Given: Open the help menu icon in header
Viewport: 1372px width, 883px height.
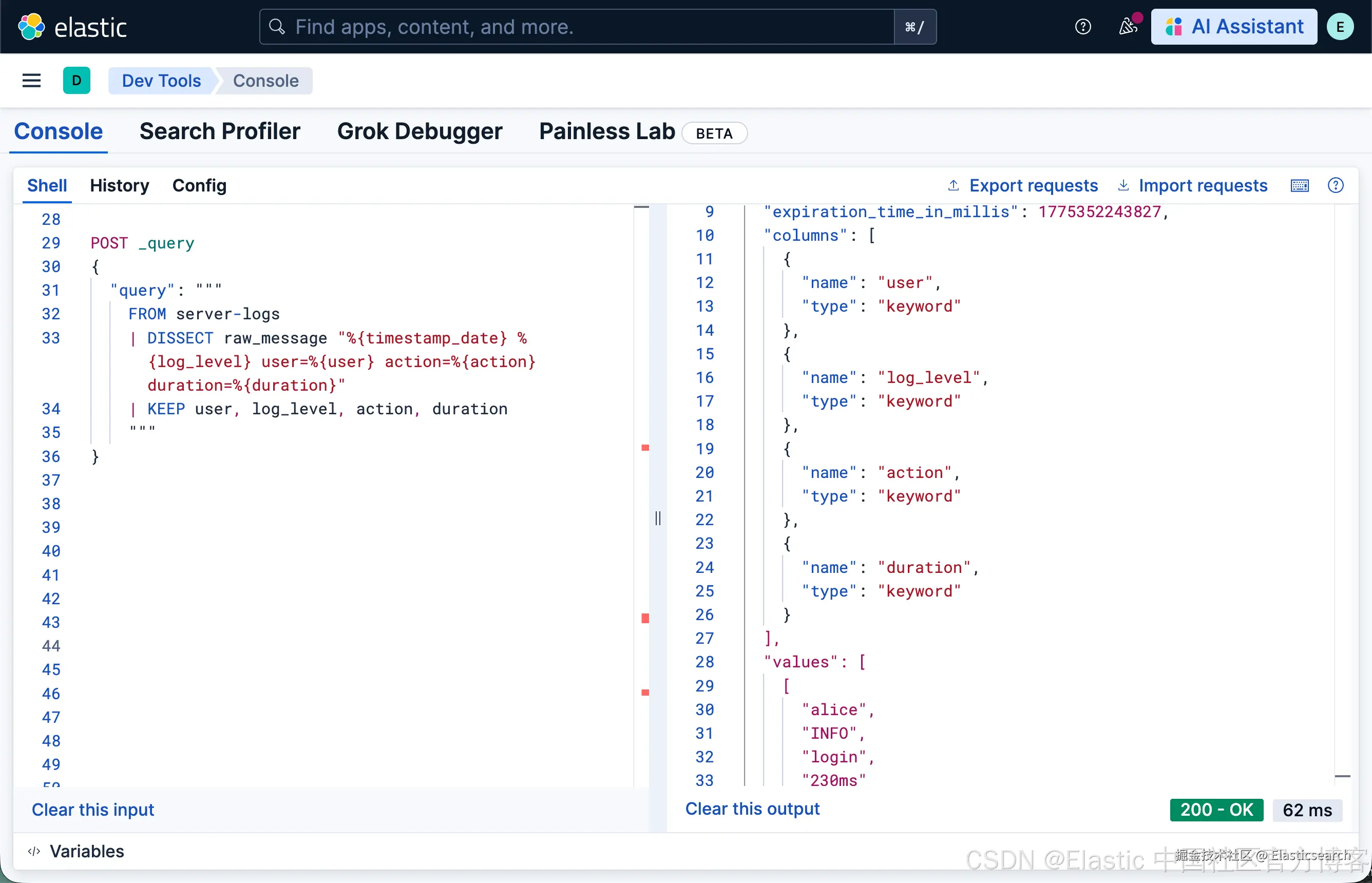Looking at the screenshot, I should pos(1082,27).
